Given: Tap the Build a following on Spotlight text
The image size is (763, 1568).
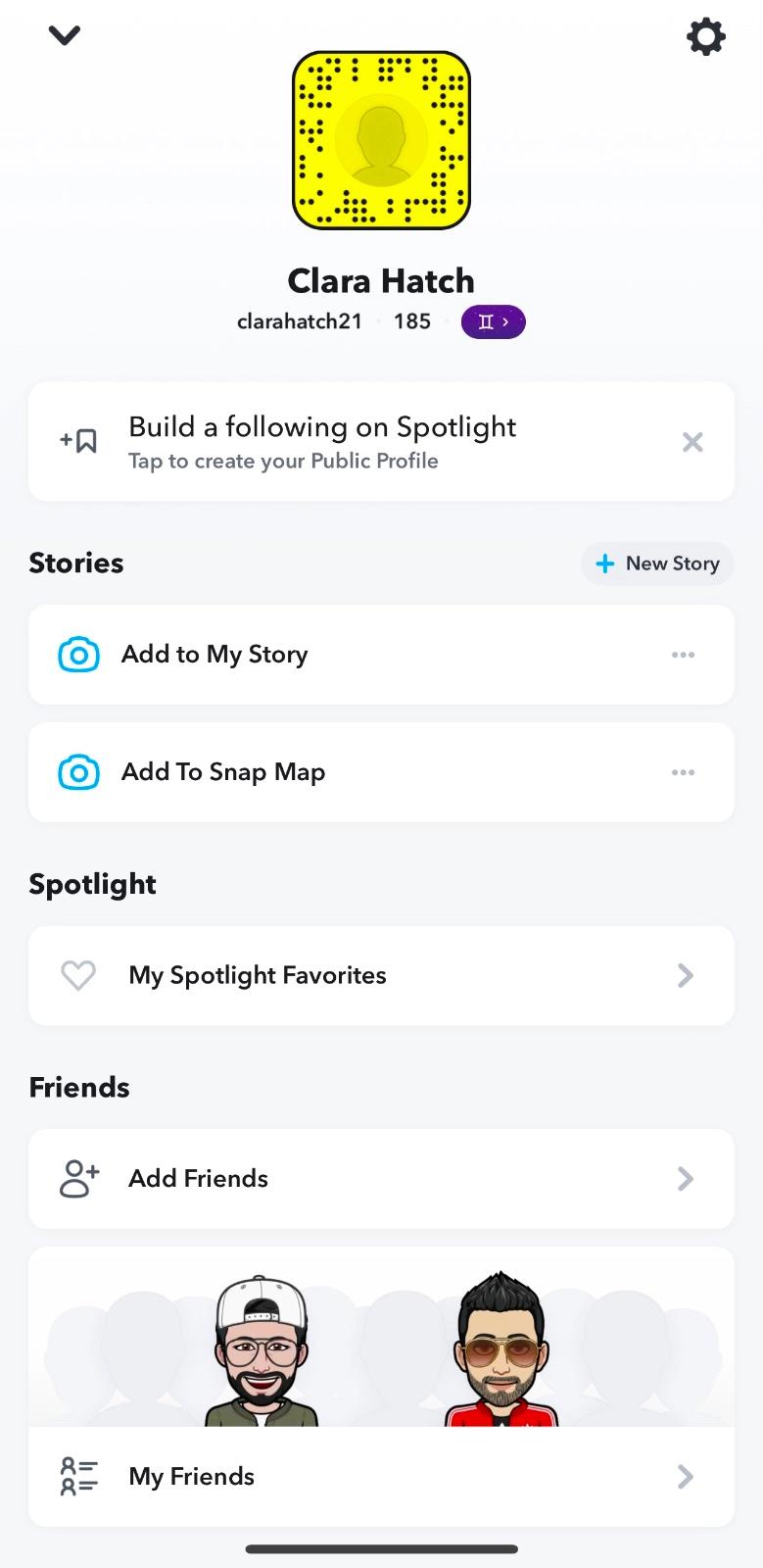Looking at the screenshot, I should [x=322, y=427].
